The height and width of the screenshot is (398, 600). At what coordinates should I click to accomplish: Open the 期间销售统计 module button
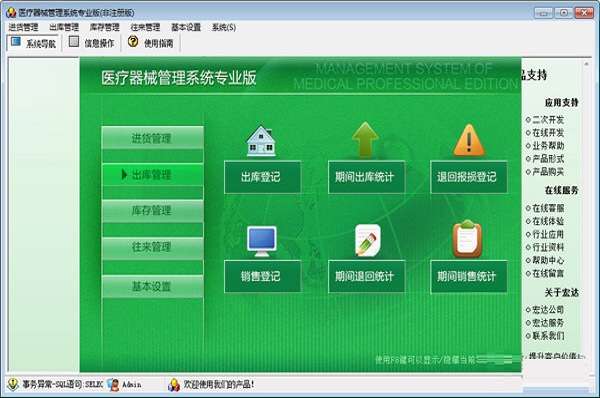click(469, 276)
